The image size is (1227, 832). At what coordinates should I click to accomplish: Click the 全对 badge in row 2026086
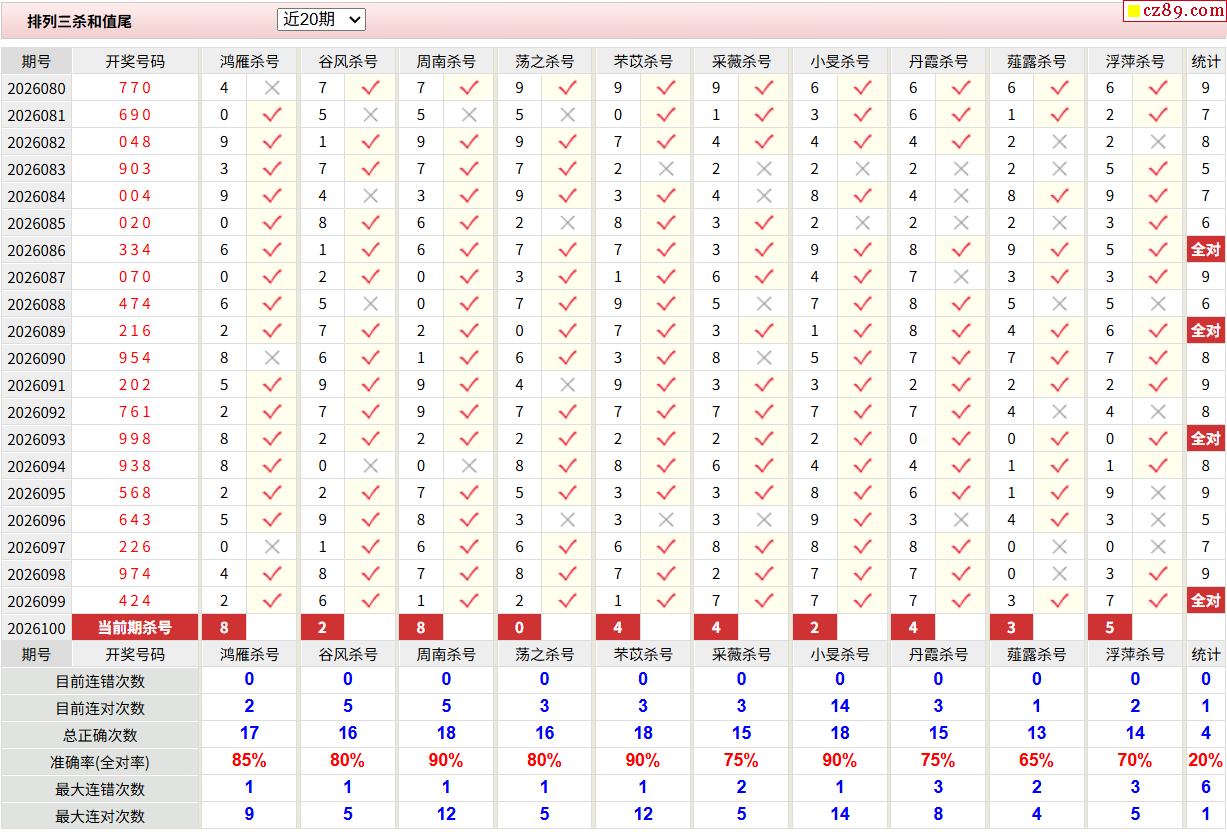point(1205,250)
